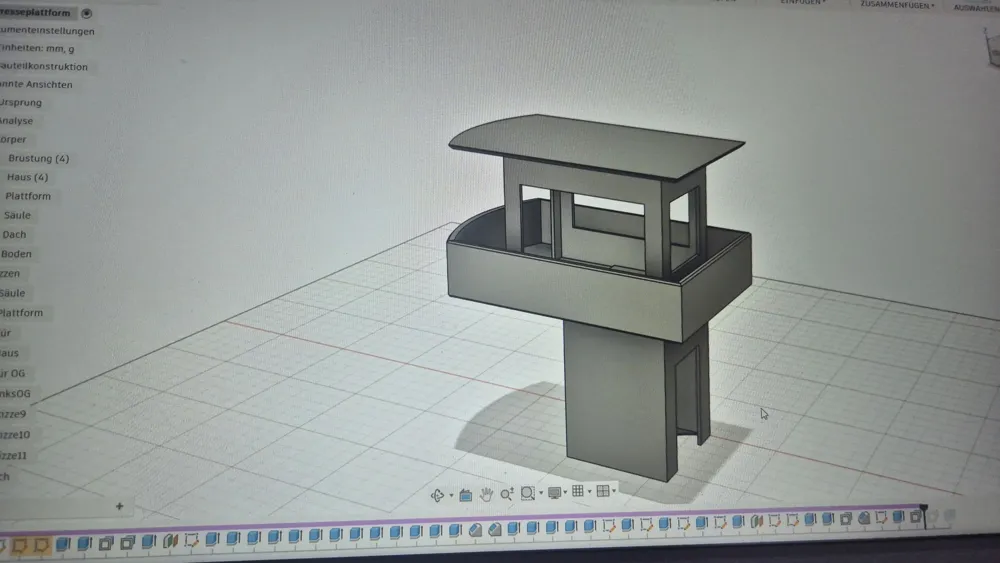Select the Körper folder in browser
Viewport: 1000px width, 563px height.
[x=13, y=139]
